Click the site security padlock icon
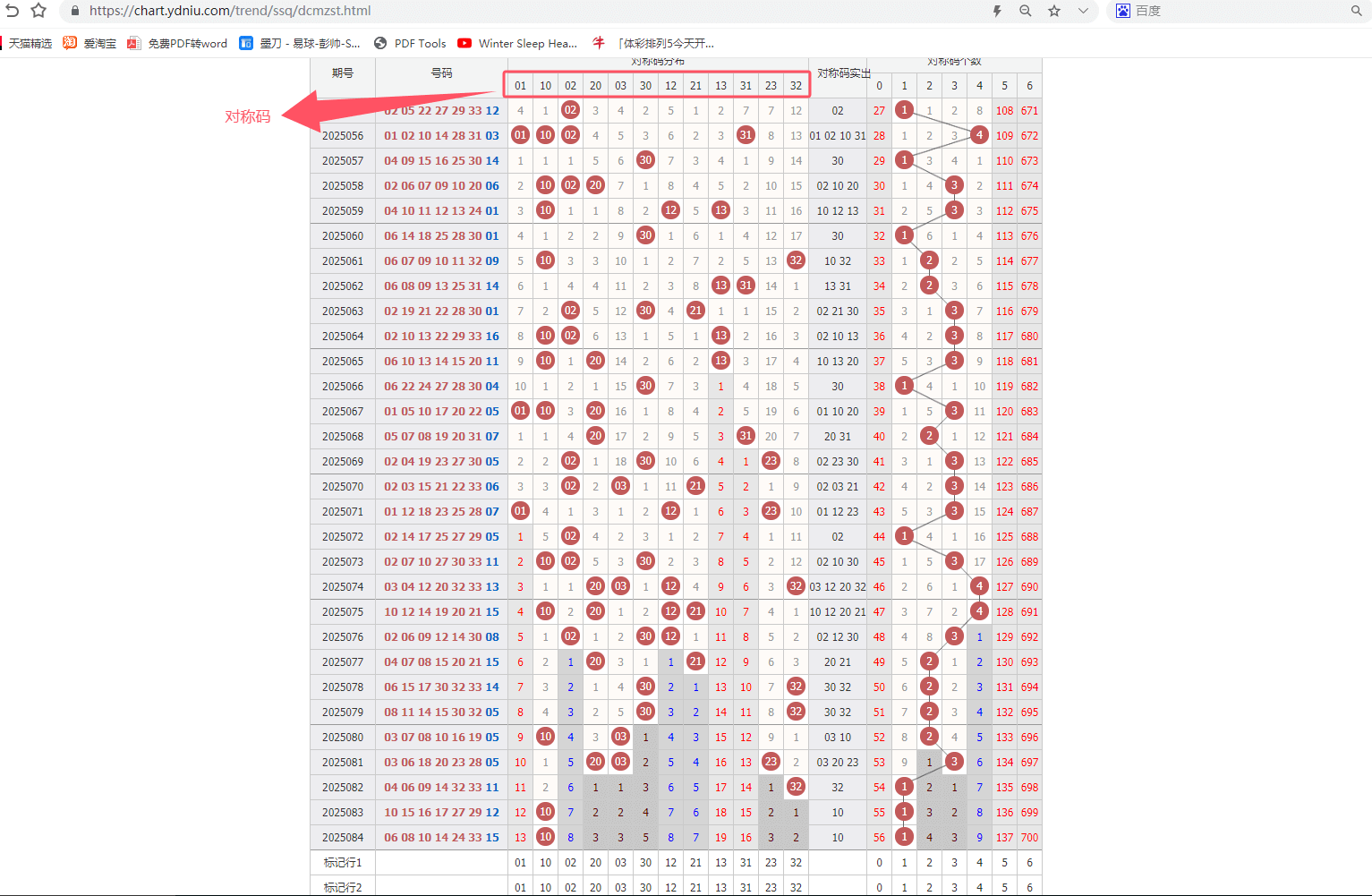 pos(75,11)
